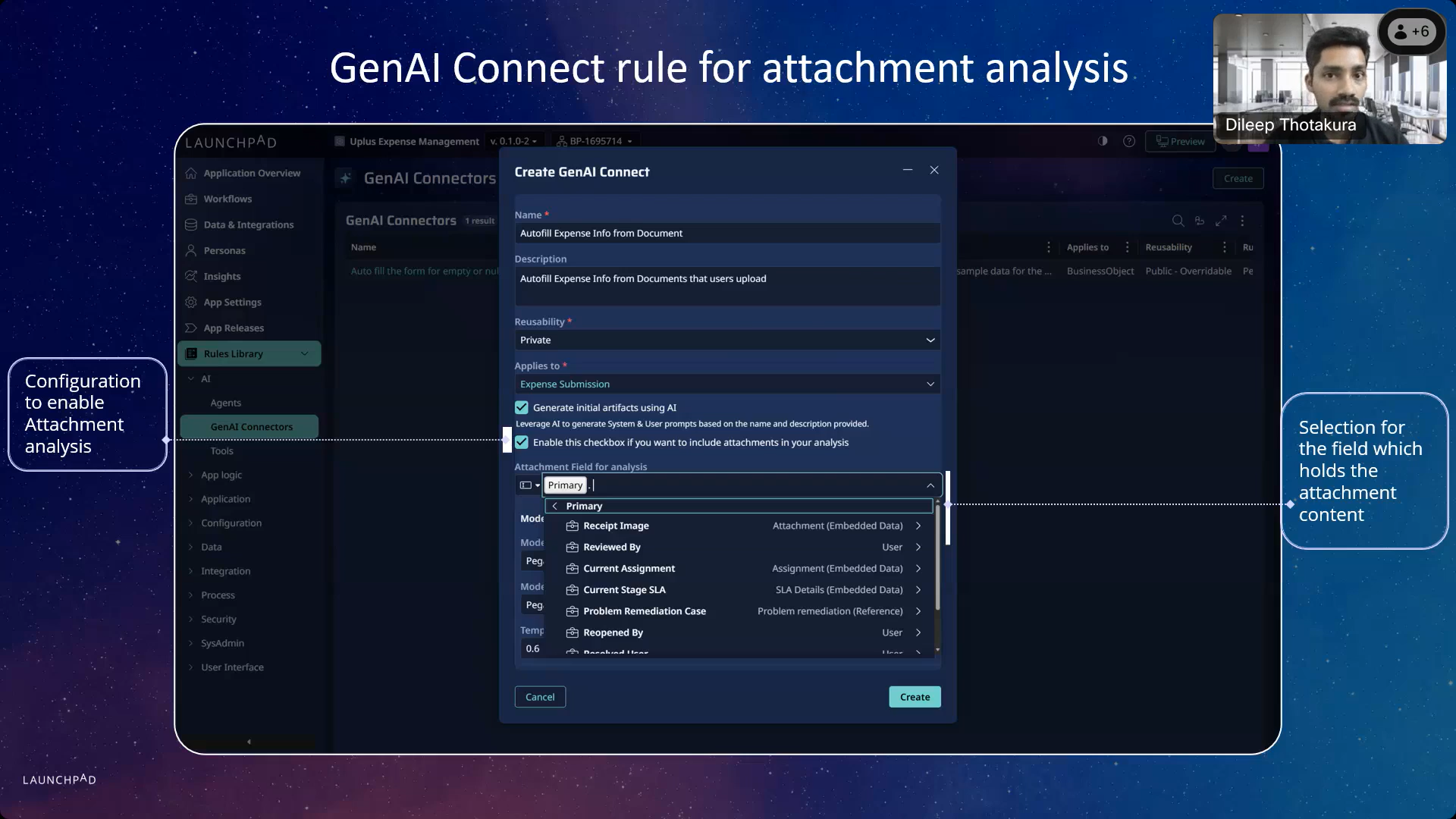The height and width of the screenshot is (819, 1456).
Task: Uncheck Generate initial artifacts using AI
Action: 522,408
